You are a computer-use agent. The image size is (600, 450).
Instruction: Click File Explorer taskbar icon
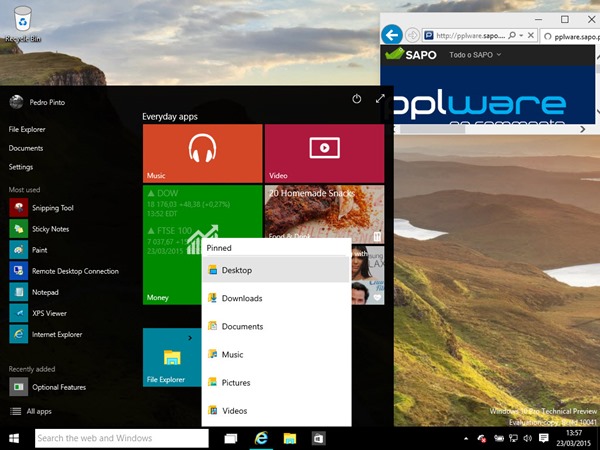290,439
